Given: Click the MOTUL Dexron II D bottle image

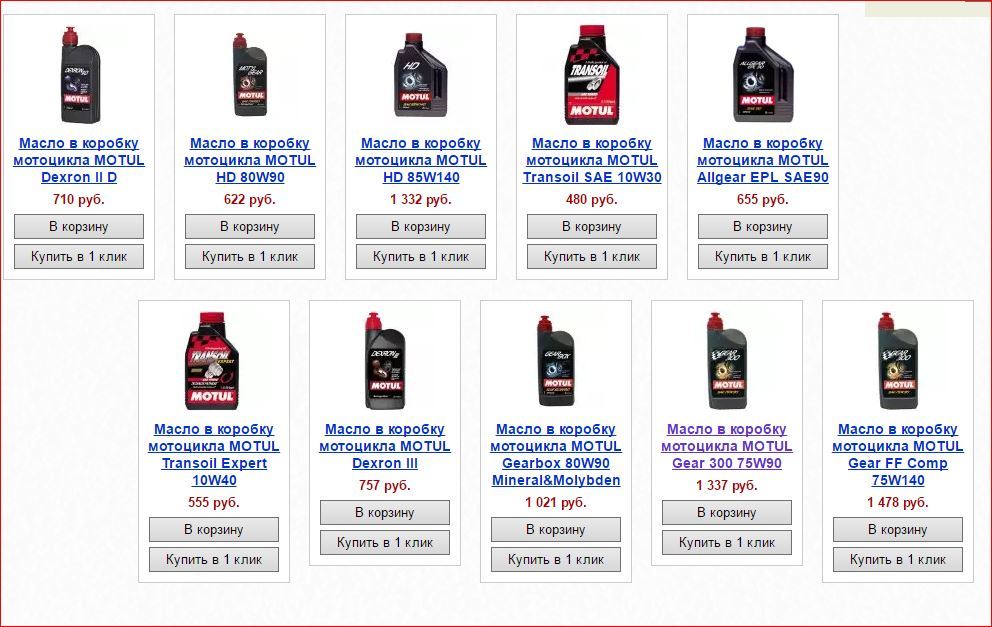Looking at the screenshot, I should (79, 75).
